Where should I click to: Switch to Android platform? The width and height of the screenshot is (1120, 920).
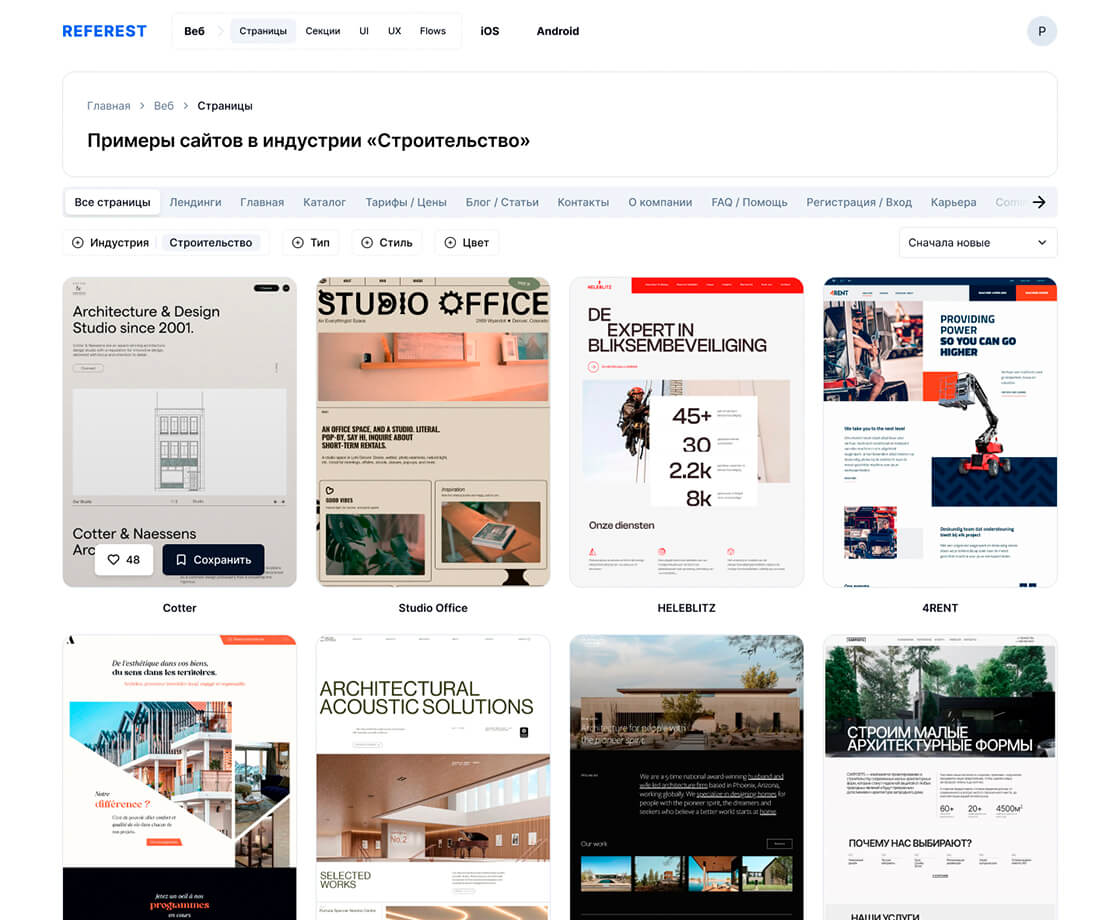(558, 31)
